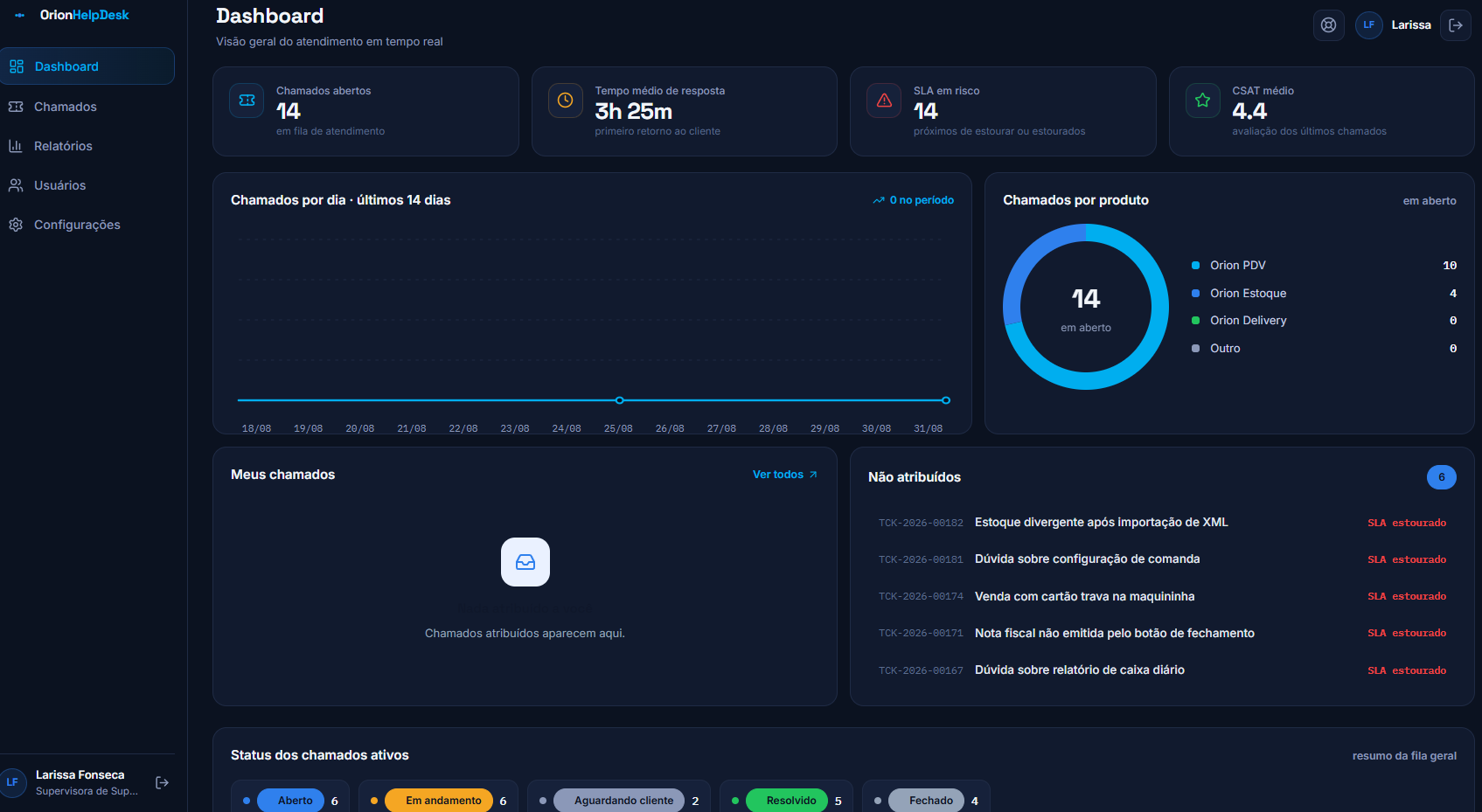Open ticket 'Venda com cartão trava na maquininha'

coord(1162,596)
